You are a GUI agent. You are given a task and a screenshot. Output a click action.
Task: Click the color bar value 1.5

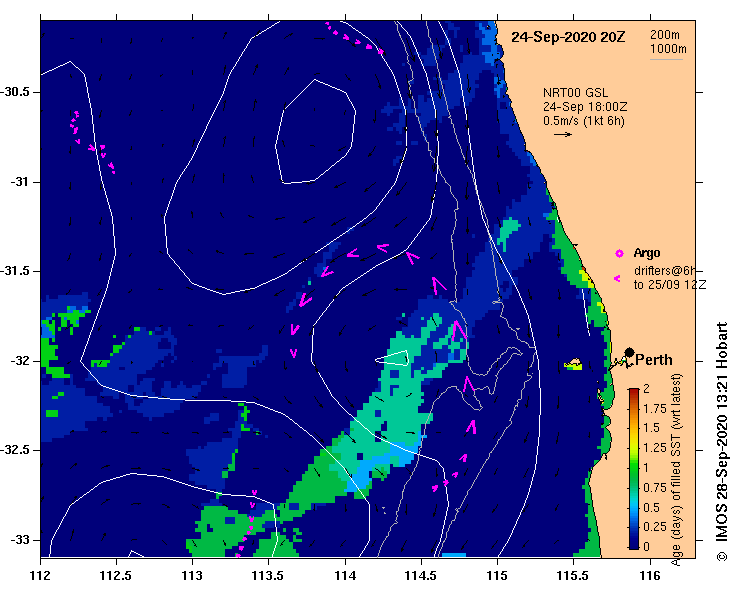coord(651,428)
